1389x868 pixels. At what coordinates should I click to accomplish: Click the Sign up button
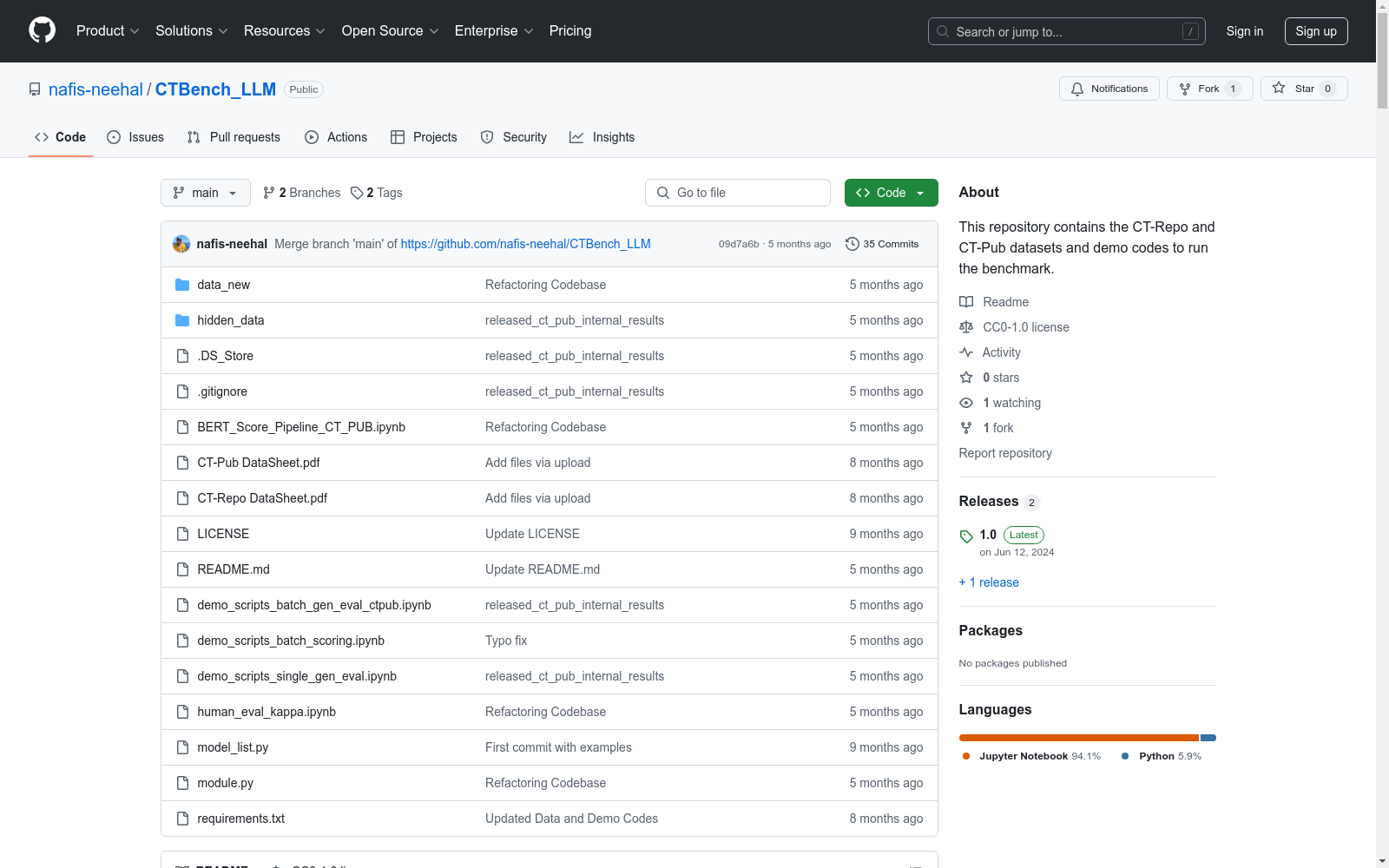click(1316, 31)
